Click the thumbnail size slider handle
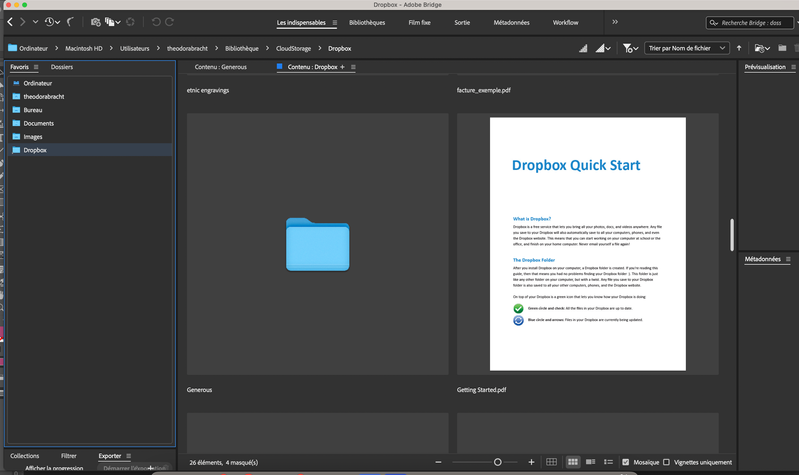This screenshot has height=475, width=799. pyautogui.click(x=497, y=462)
